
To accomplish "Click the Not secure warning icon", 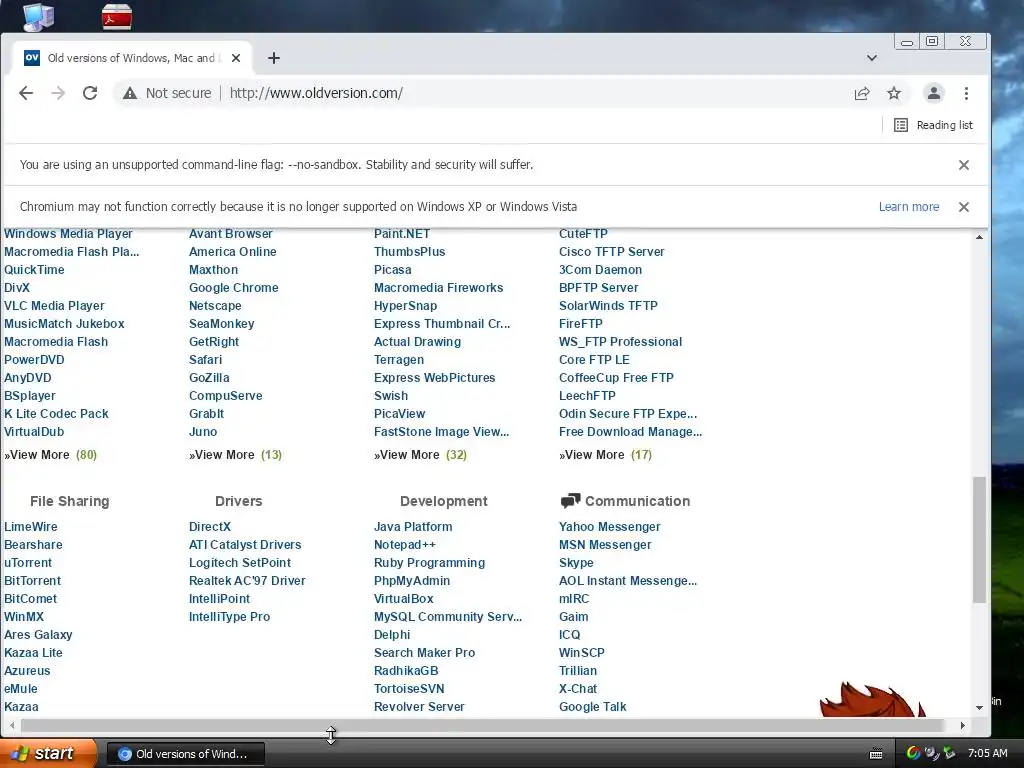I will pos(130,93).
